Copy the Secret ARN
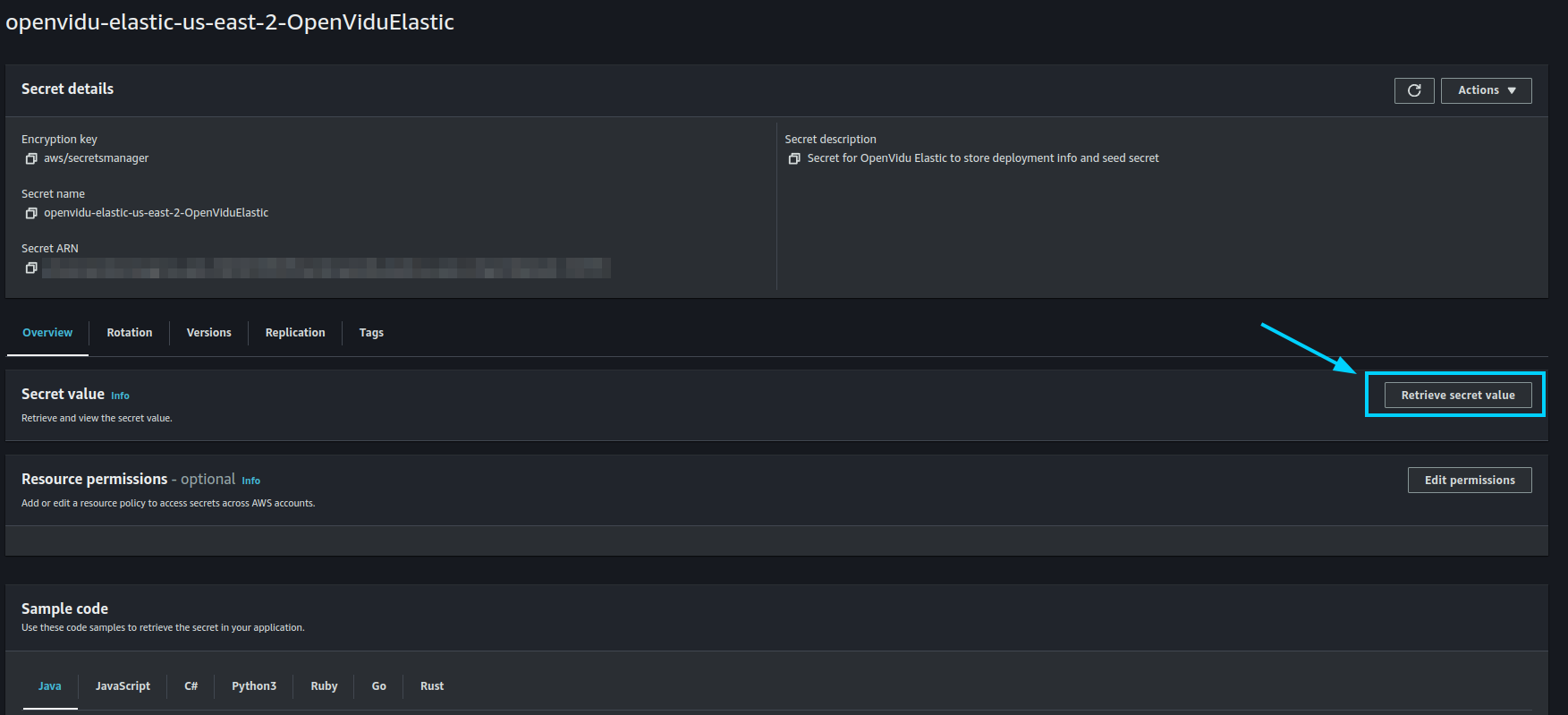1568x715 pixels. pos(31,268)
